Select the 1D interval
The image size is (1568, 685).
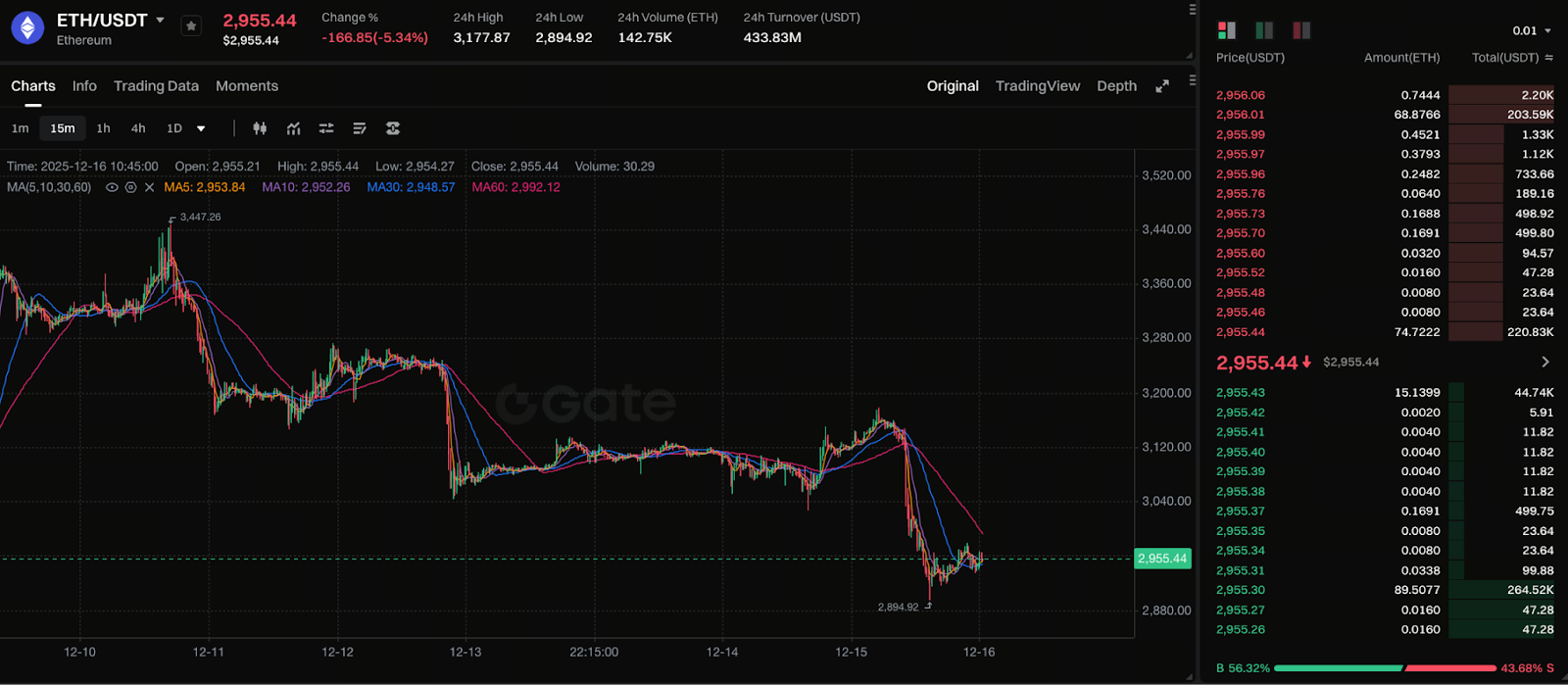[x=174, y=128]
